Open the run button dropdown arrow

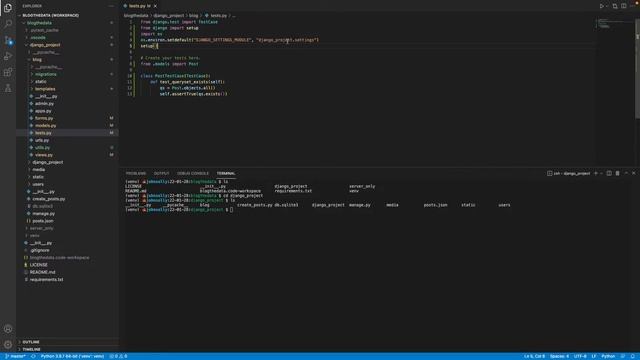point(607,6)
